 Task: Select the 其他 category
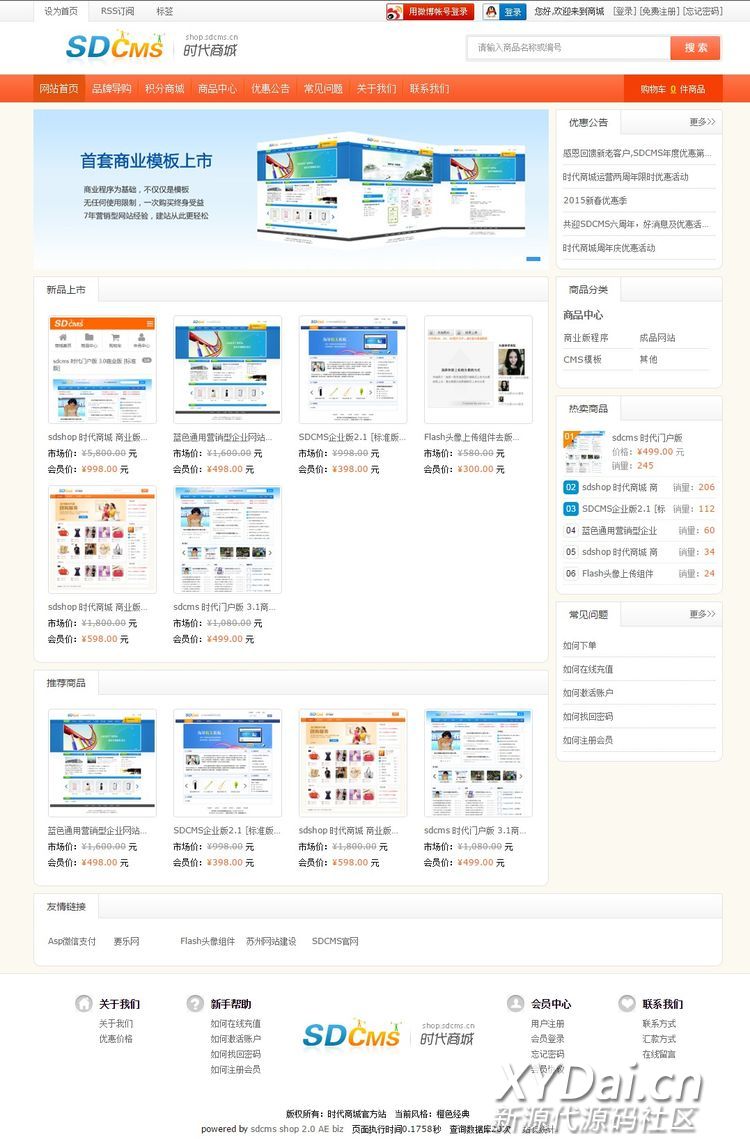click(648, 360)
